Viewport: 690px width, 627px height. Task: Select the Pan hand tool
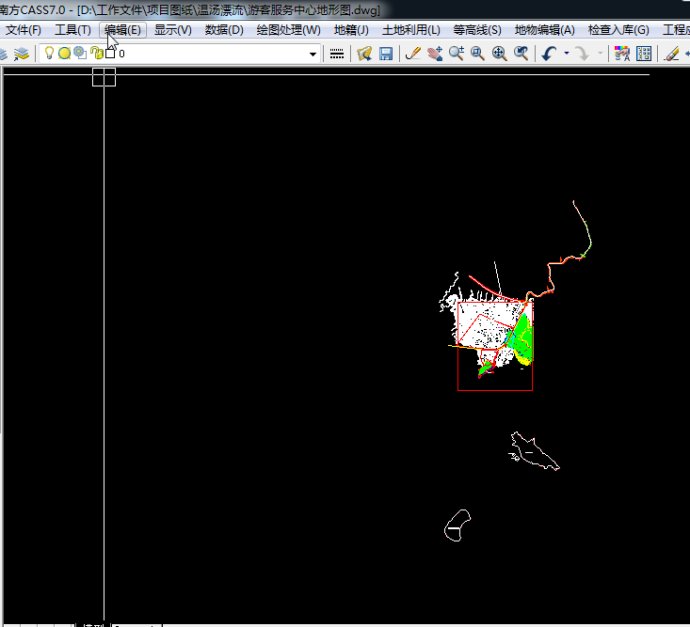[434, 53]
